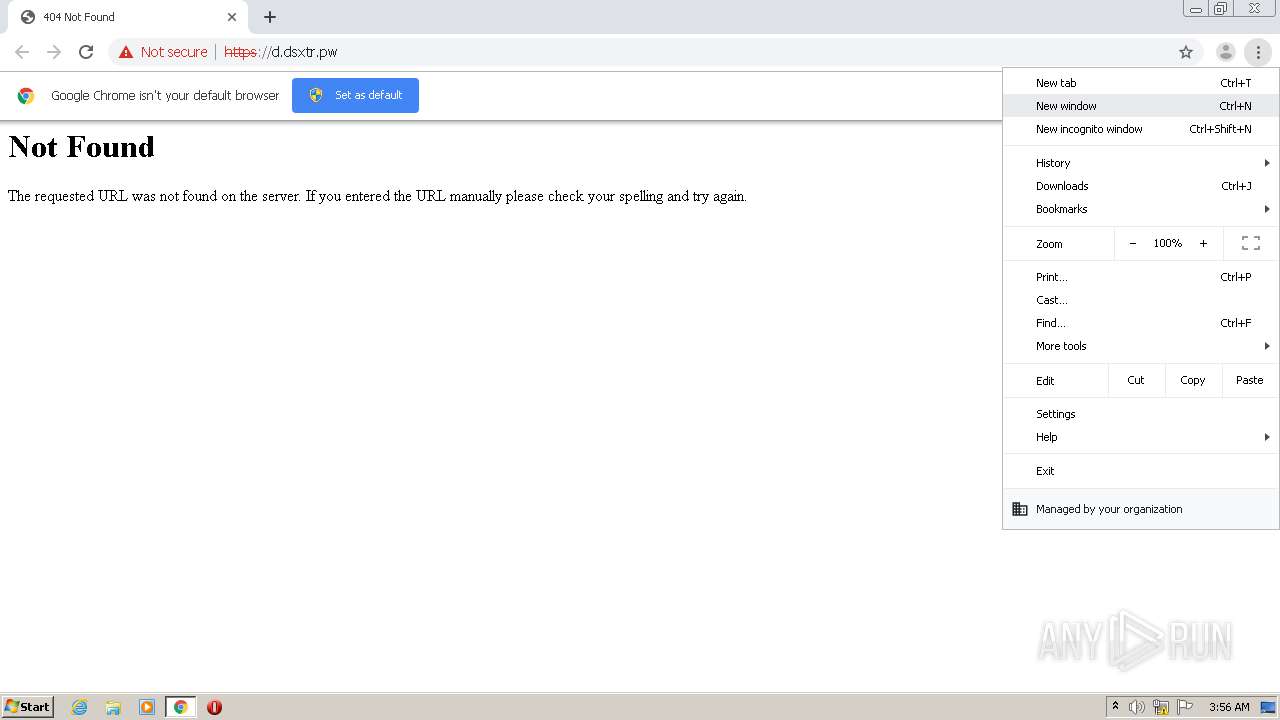
Task: Click the Not secure label
Action: click(x=174, y=52)
